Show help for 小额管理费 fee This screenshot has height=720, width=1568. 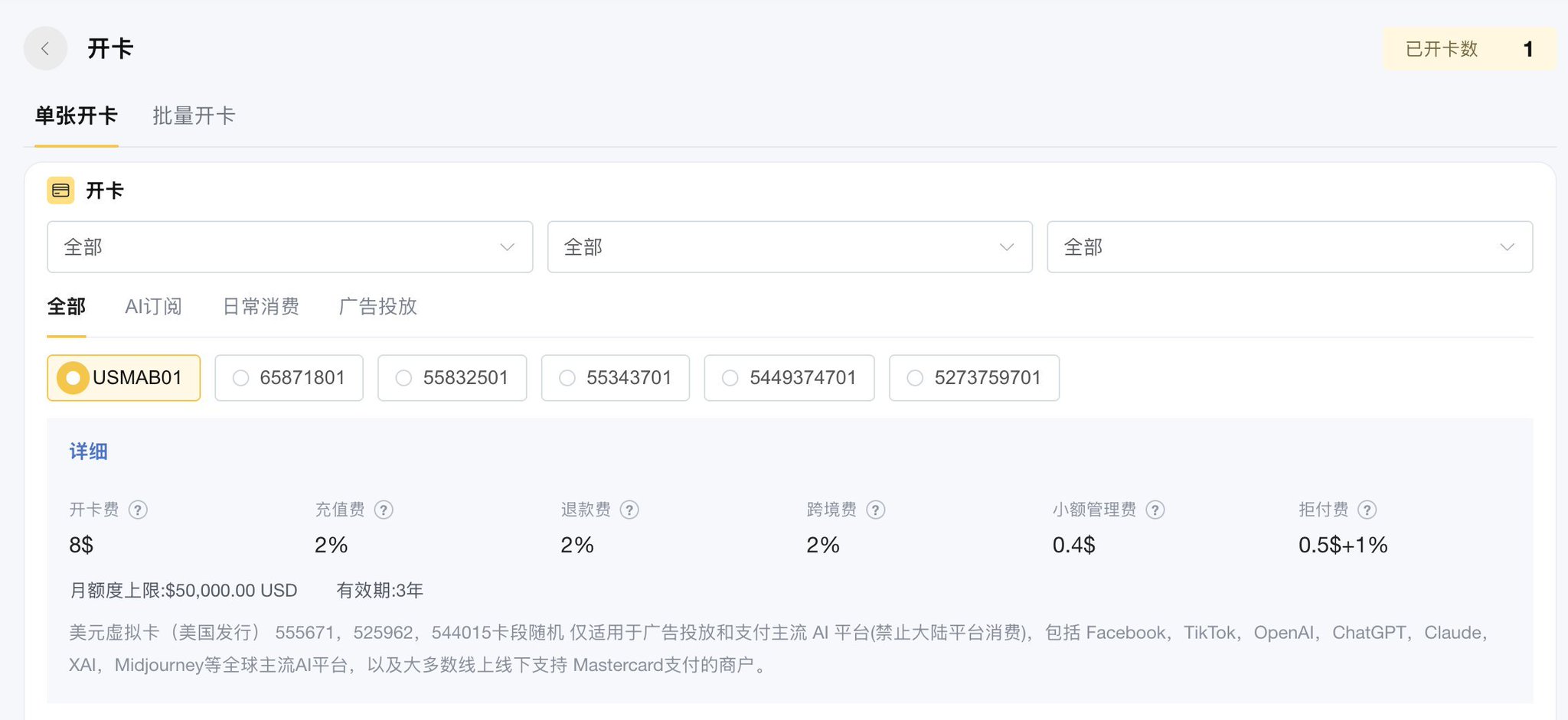(x=1155, y=510)
